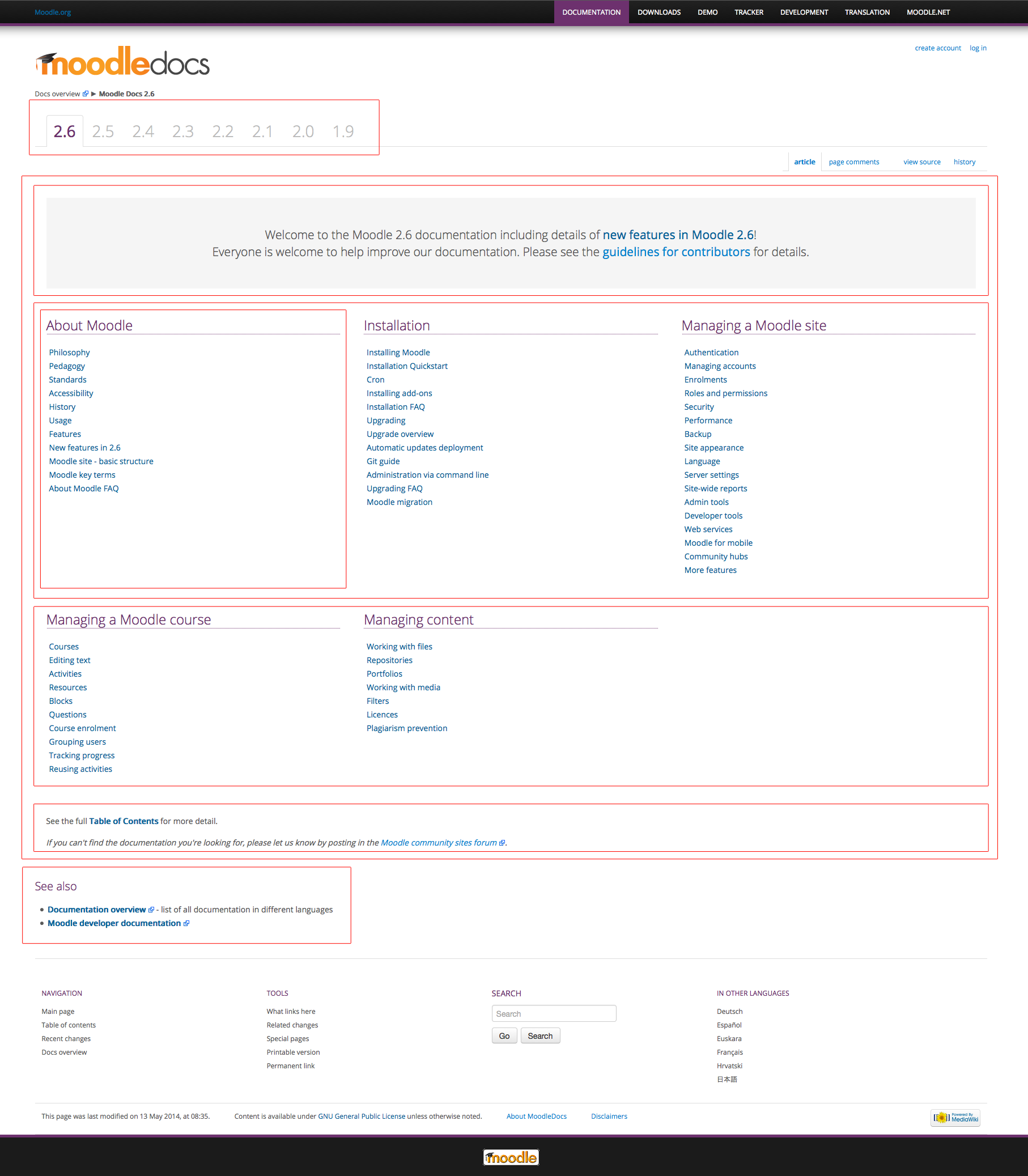Open the Questions link
Screen dimensions: 1028x1176
coord(67,714)
